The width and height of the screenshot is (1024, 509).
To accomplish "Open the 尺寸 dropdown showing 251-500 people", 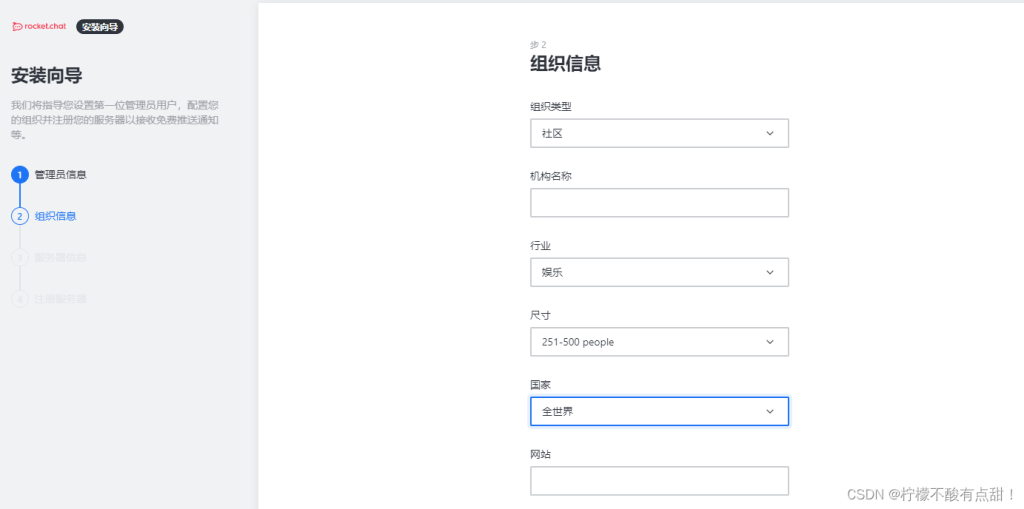I will (x=660, y=342).
